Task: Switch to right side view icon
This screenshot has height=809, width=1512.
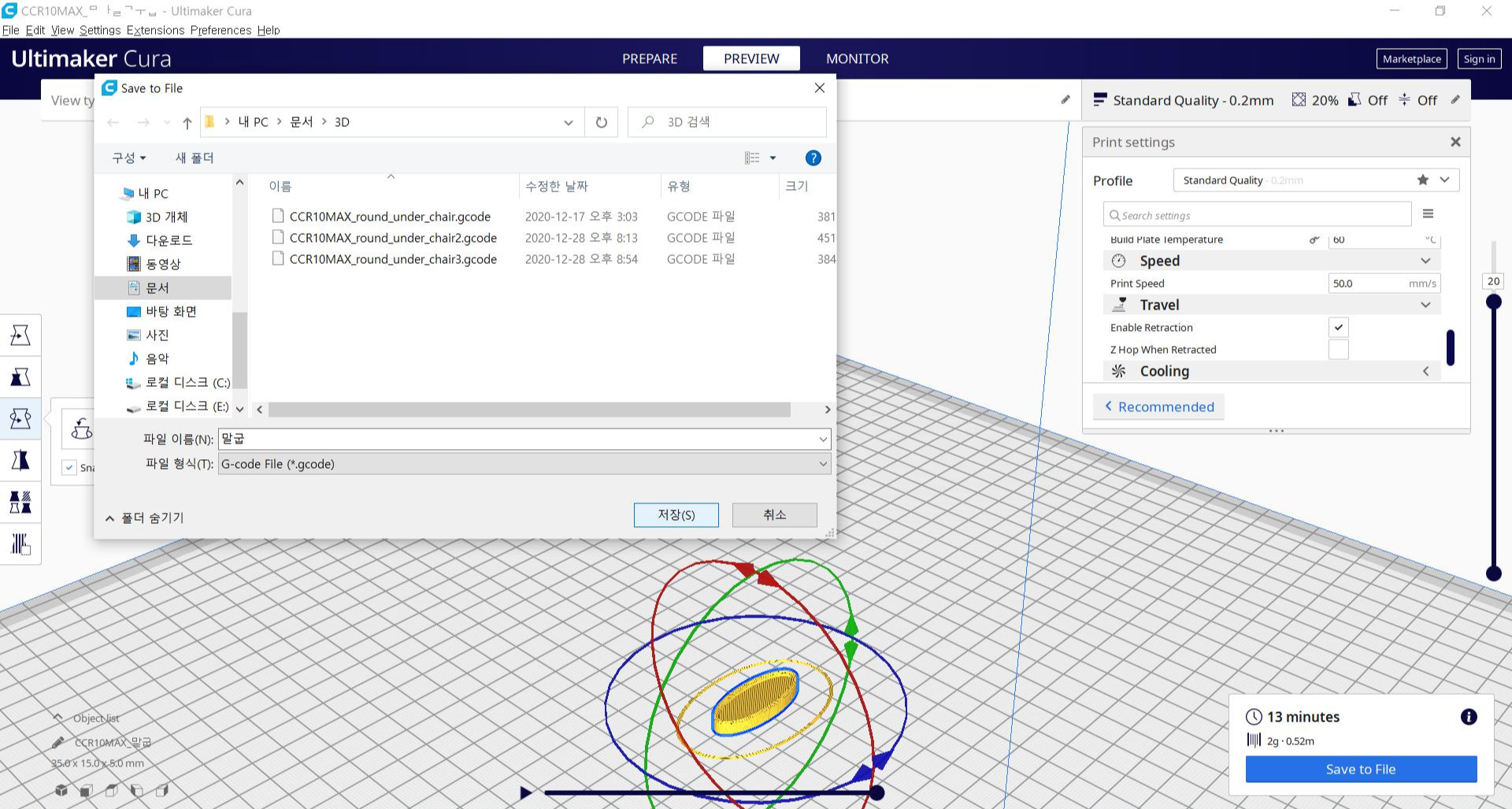Action: 162,790
